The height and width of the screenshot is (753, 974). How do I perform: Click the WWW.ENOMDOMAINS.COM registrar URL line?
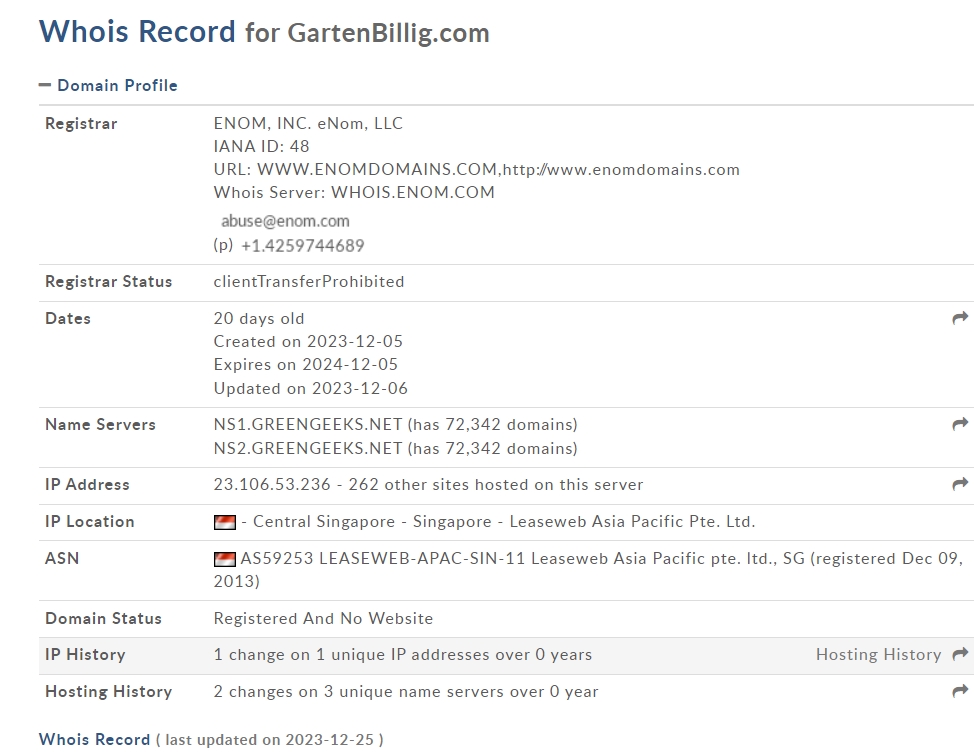(x=476, y=170)
